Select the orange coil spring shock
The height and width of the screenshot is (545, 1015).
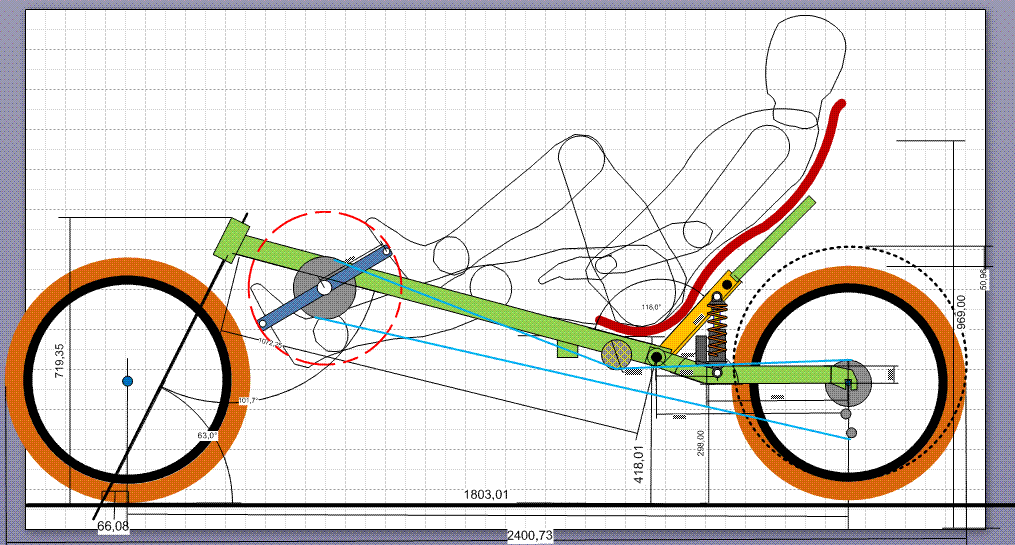[x=717, y=327]
